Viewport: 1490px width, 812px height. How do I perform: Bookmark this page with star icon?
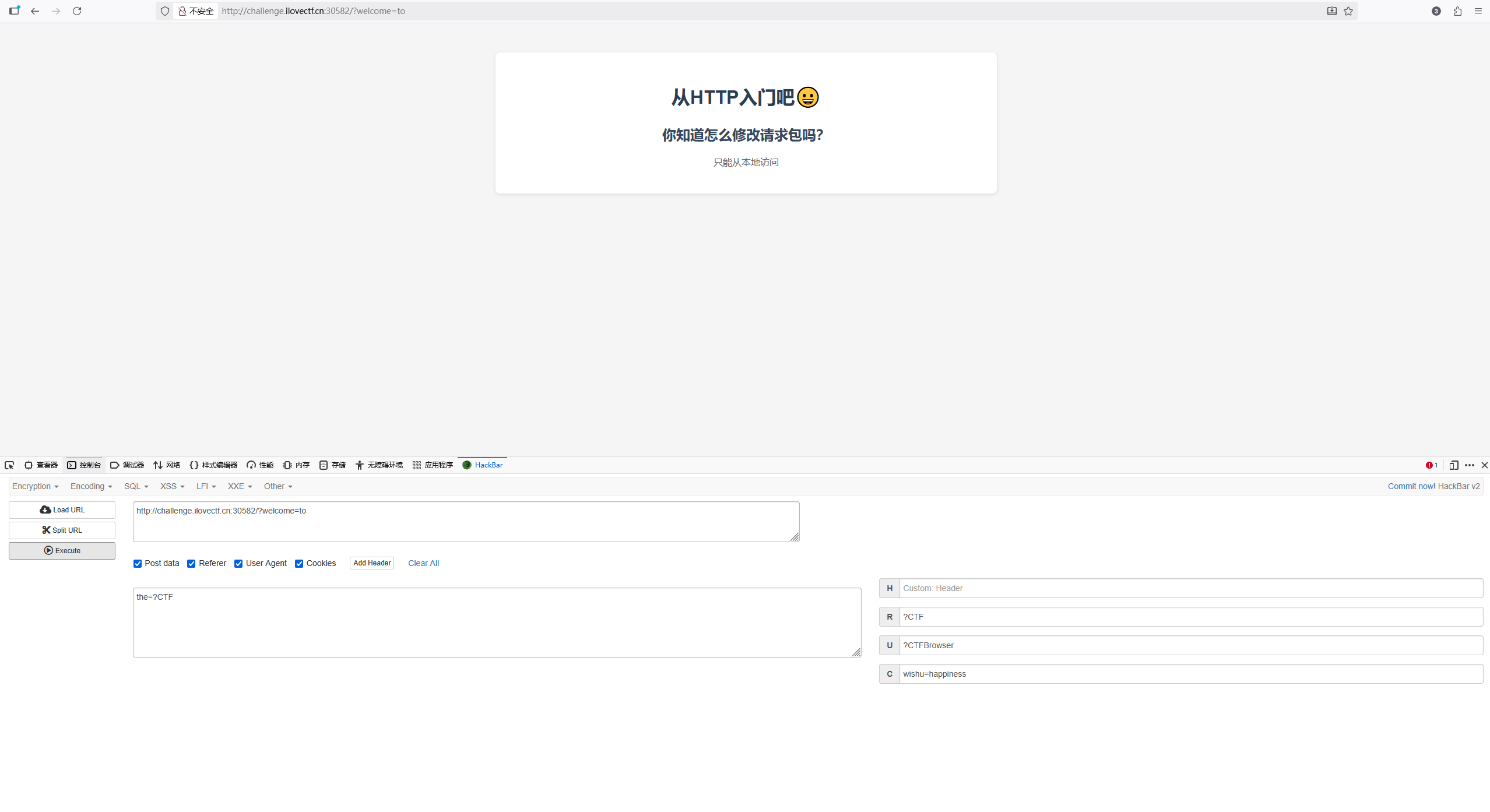pos(1348,11)
